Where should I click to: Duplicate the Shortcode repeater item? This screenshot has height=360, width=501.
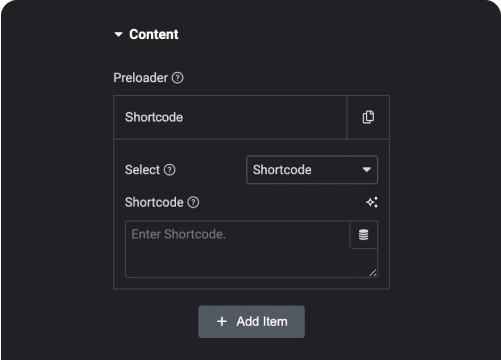point(368,117)
